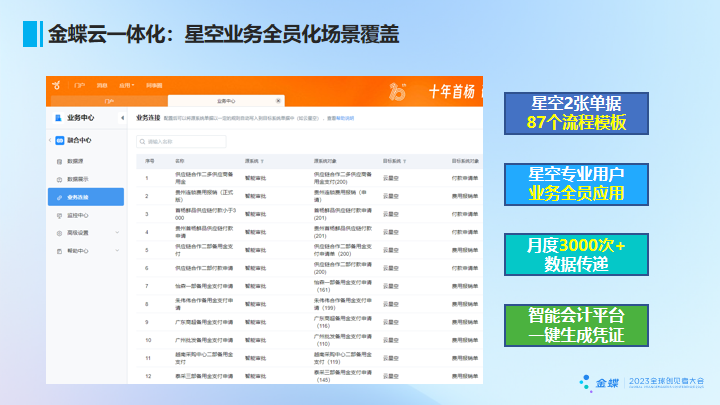720x405 pixels.
Task: Click the 目标系统对象 column header
Action: [x=465, y=161]
